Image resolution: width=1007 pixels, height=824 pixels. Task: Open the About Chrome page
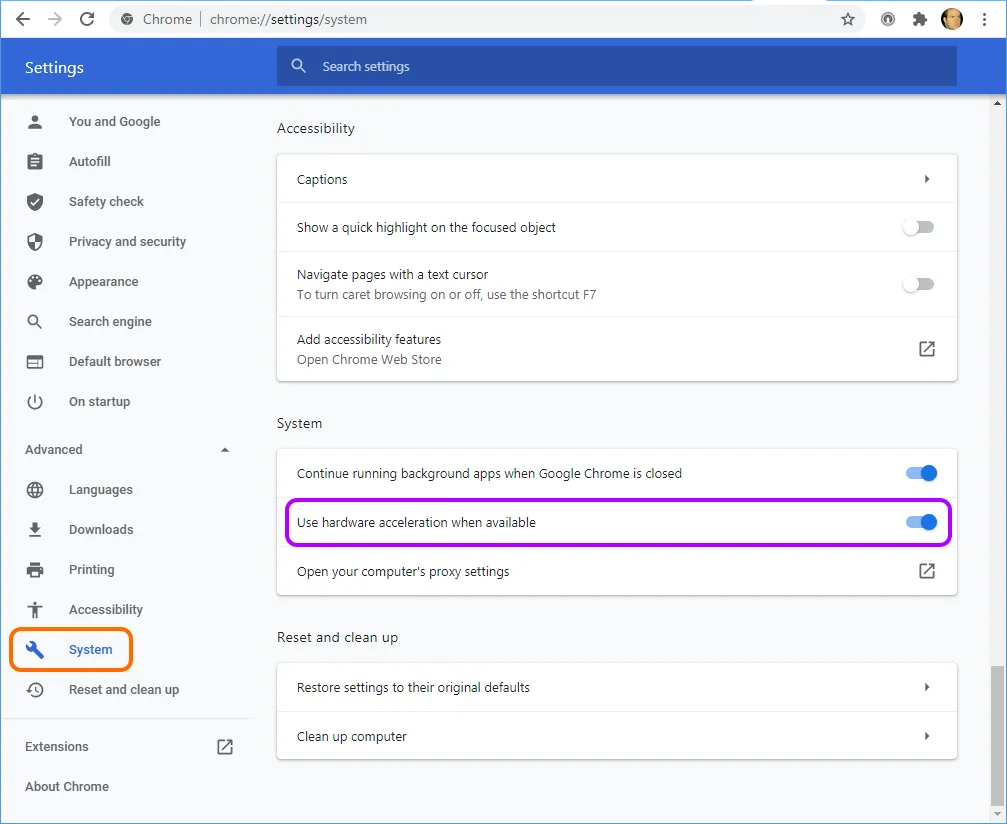tap(67, 787)
